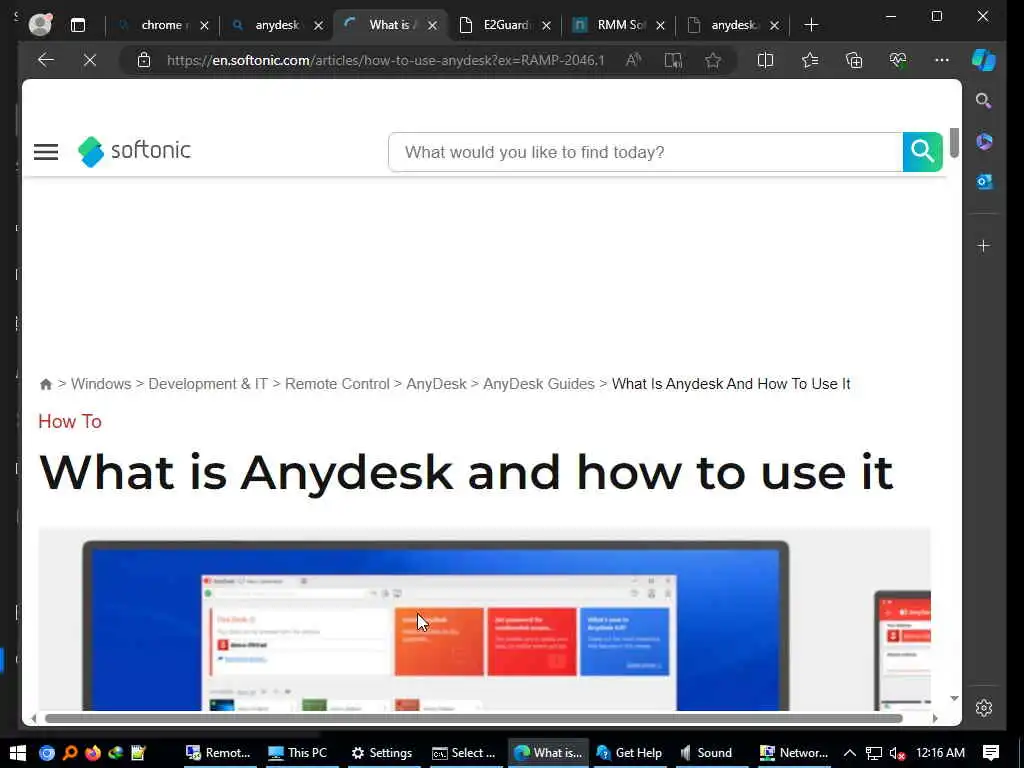The width and height of the screenshot is (1024, 768).
Task: Open the Windows Start menu
Action: tap(18, 753)
